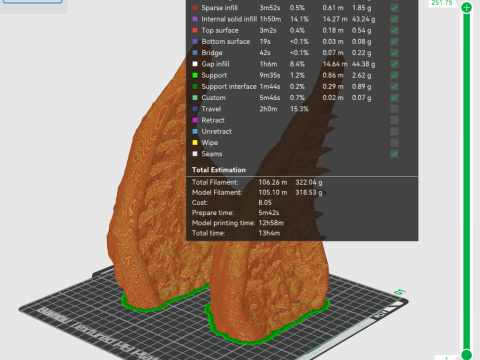Uncheck the Bottom surface checkbox

coord(394,42)
